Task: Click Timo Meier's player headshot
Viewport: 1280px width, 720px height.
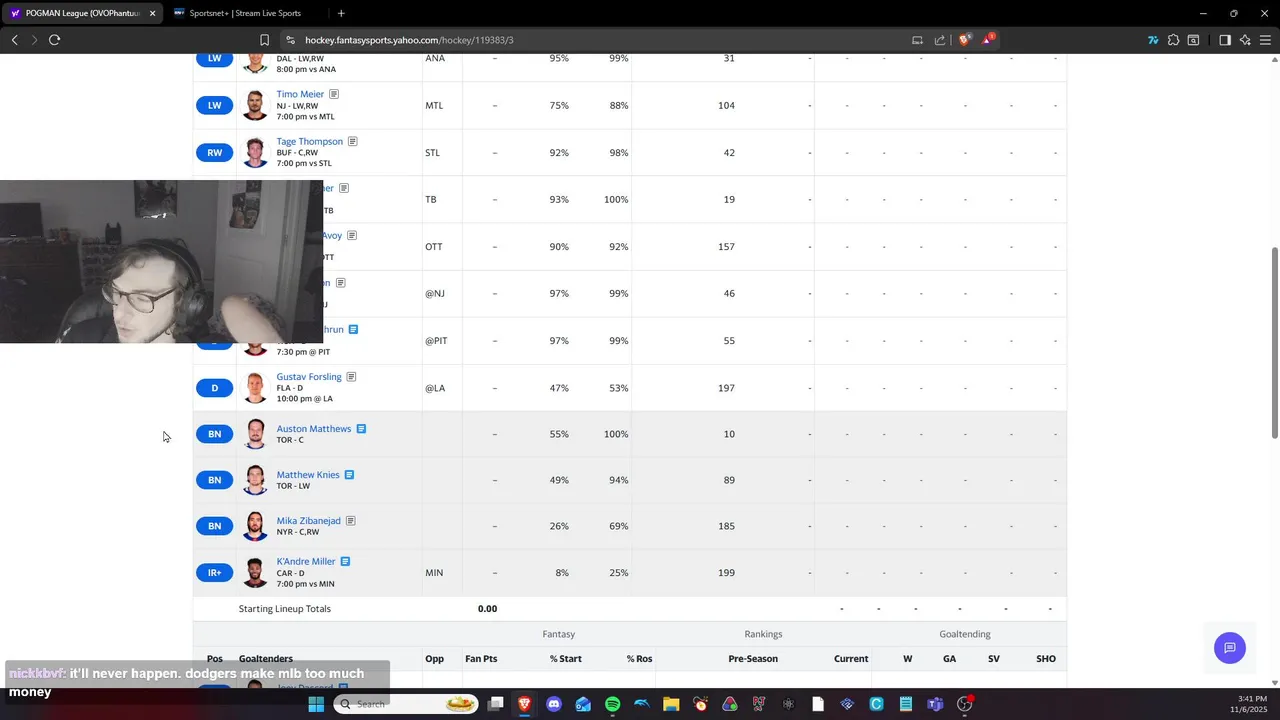Action: 255,105
